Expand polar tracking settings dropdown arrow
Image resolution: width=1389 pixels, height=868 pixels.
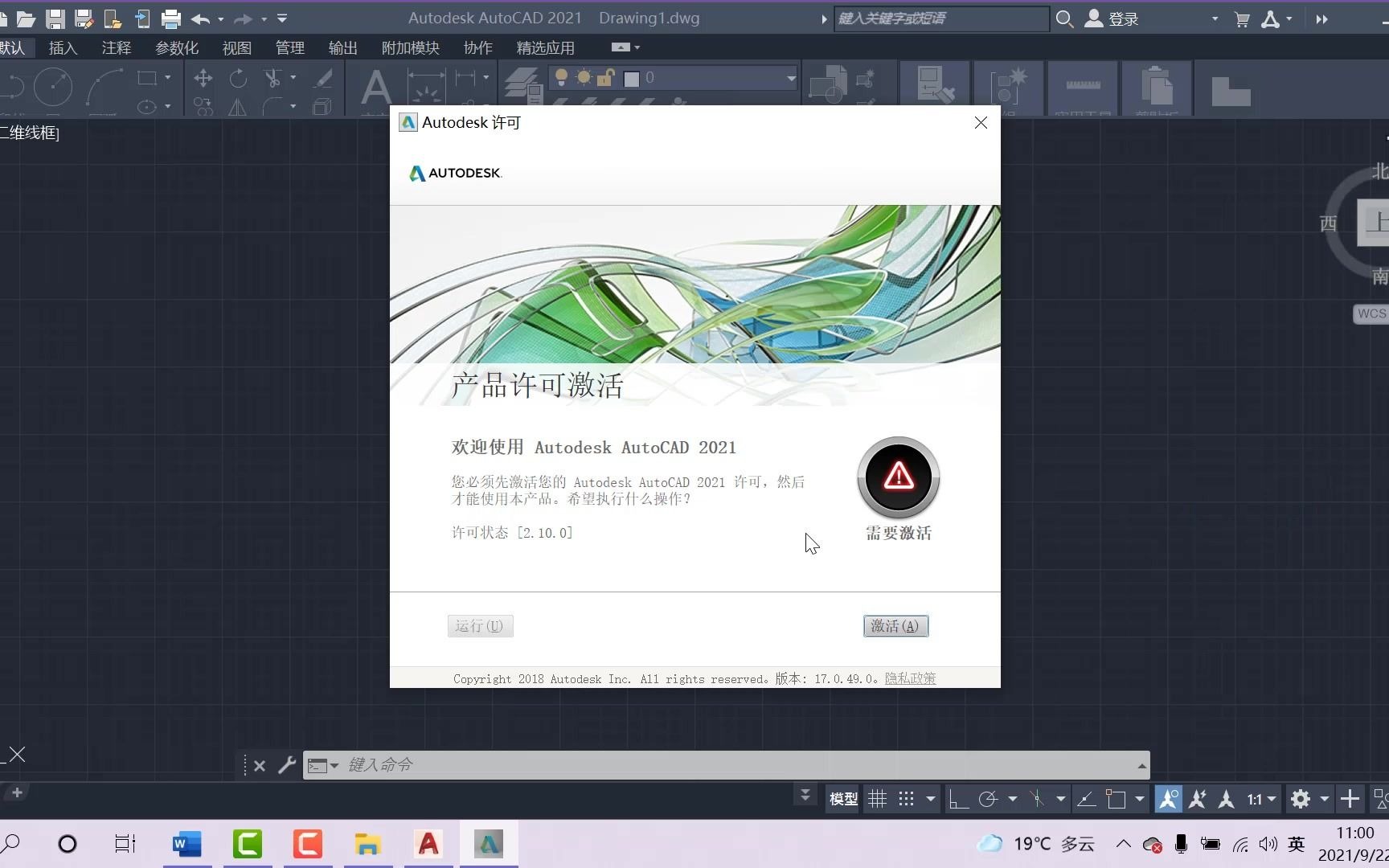coord(1013,799)
